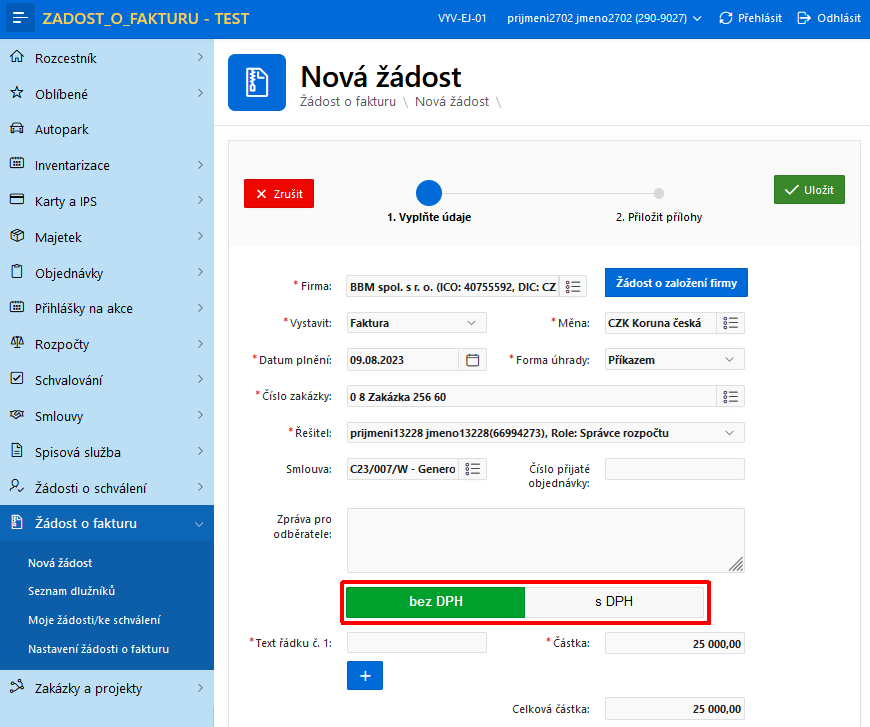The height and width of the screenshot is (727, 870).
Task: Expand the Forma úhrady dropdown
Action: (x=675, y=360)
